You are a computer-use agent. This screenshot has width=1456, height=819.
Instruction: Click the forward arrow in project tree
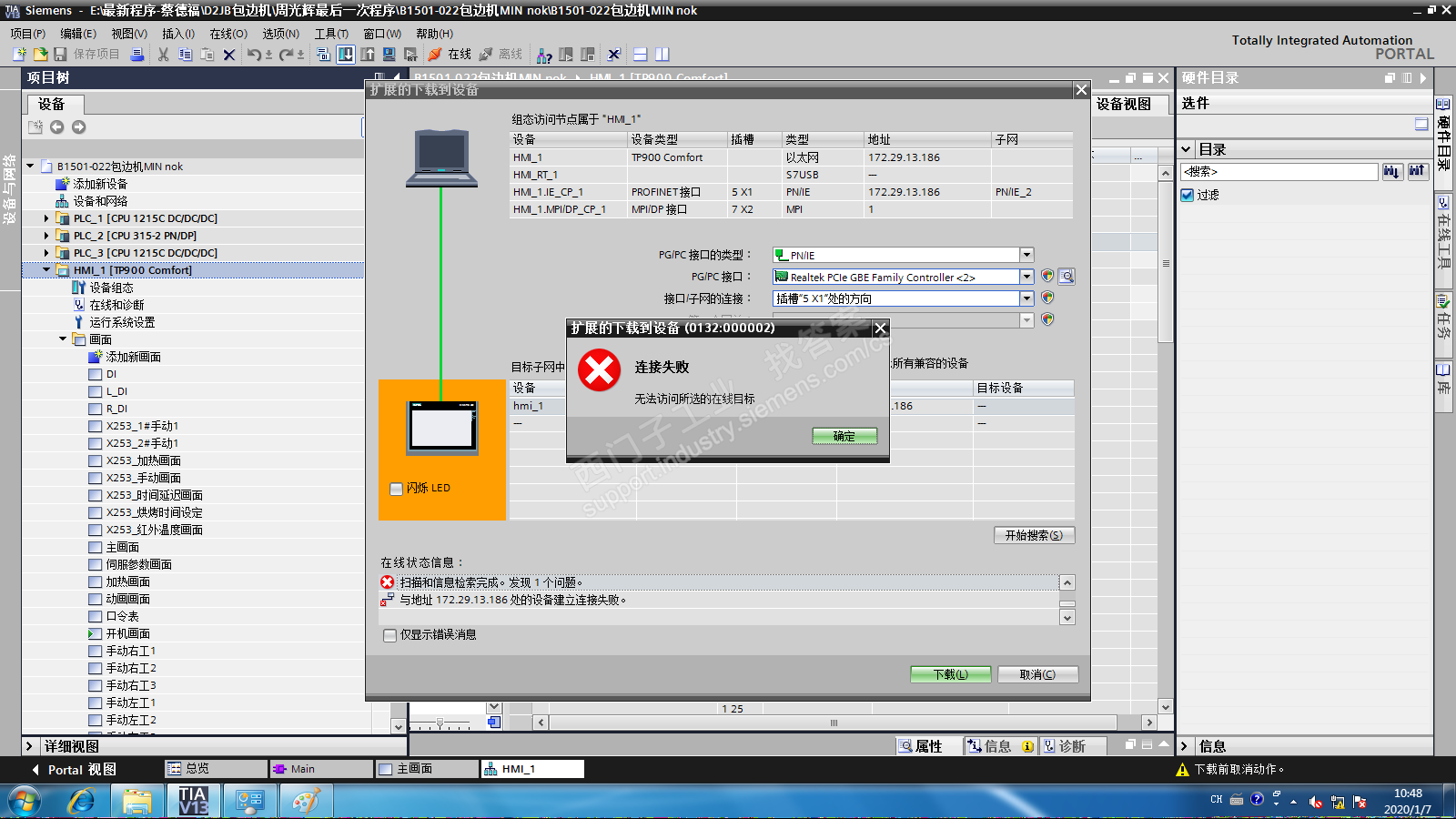(x=79, y=127)
